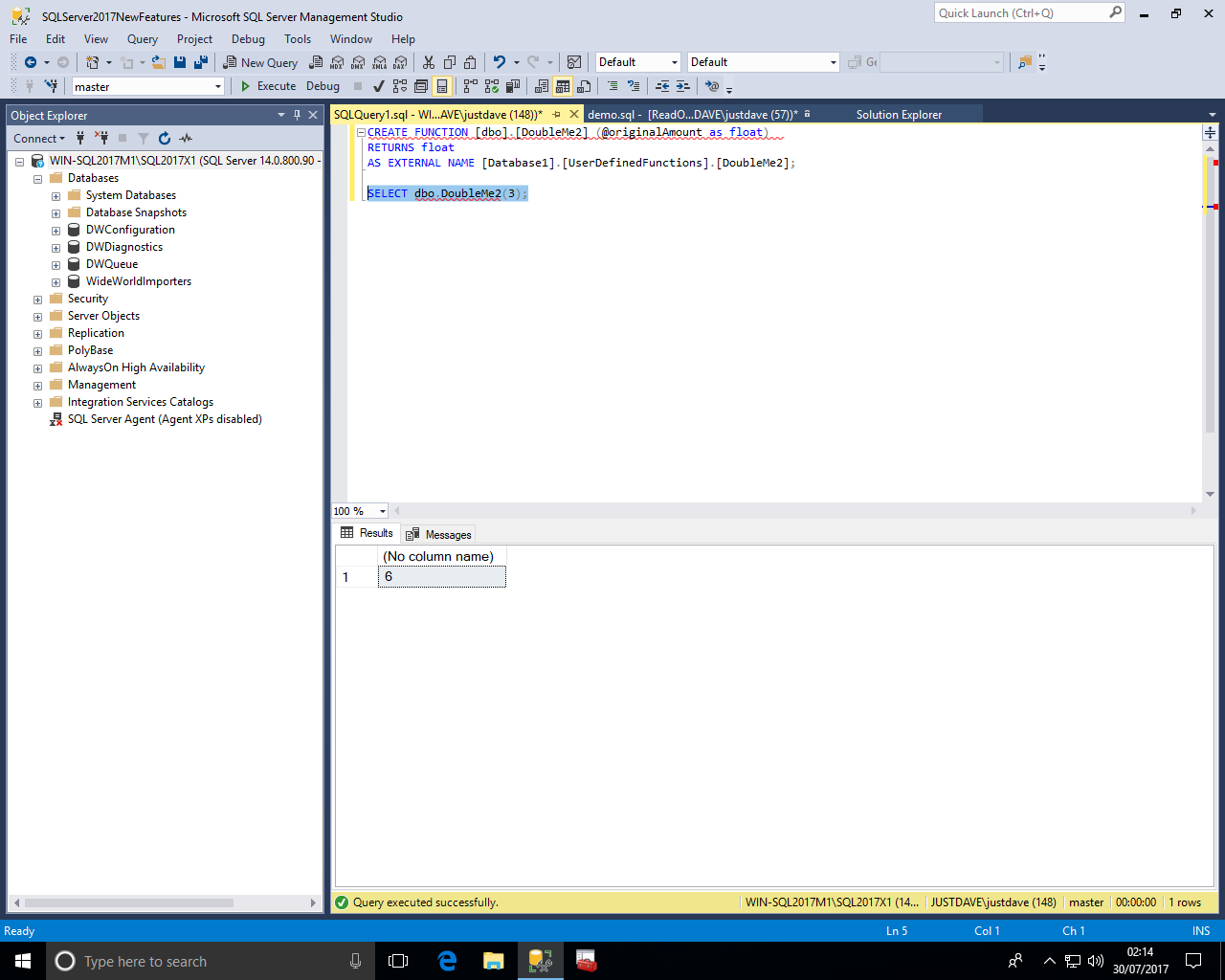Viewport: 1225px width, 980px height.
Task: Click the Open File folder icon
Action: coord(159,62)
